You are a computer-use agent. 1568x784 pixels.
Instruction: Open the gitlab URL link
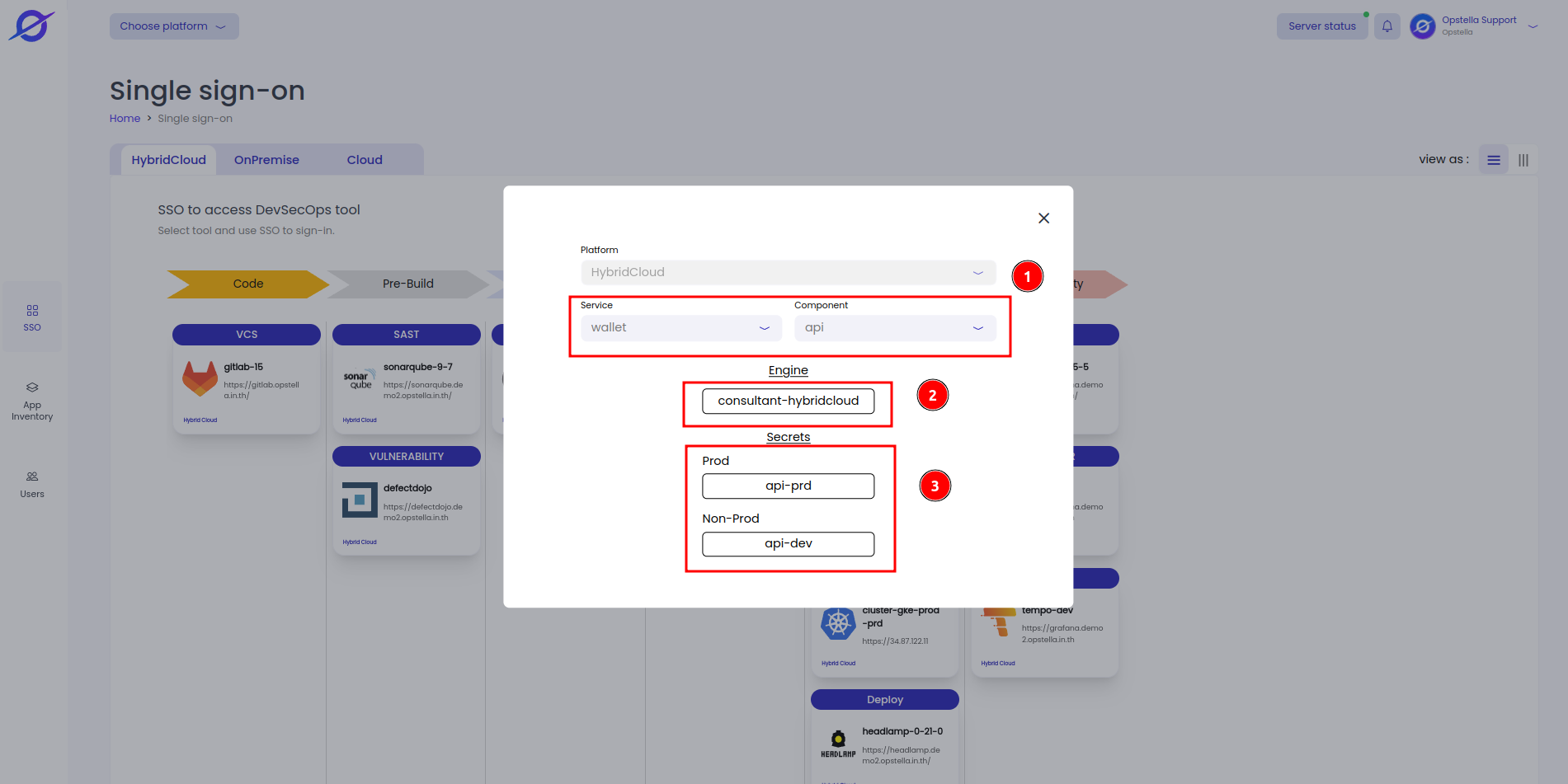261,390
